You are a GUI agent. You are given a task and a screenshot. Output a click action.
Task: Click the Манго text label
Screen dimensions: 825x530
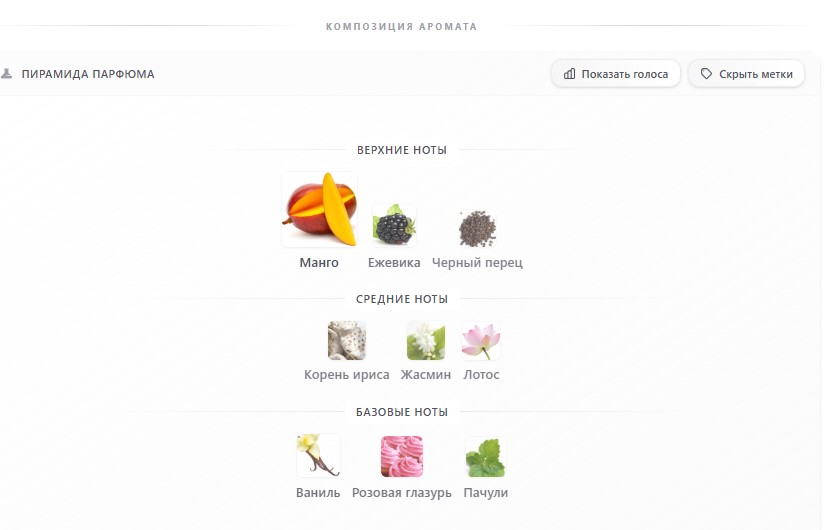319,263
